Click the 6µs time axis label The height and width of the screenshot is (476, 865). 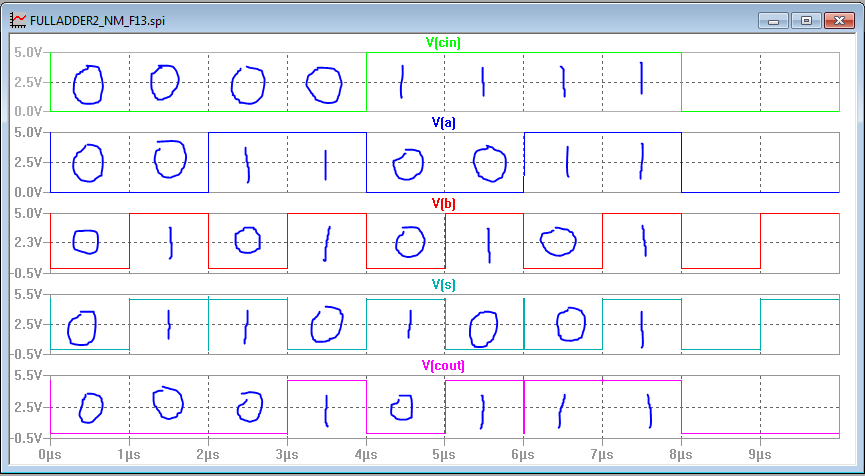[x=524, y=454]
